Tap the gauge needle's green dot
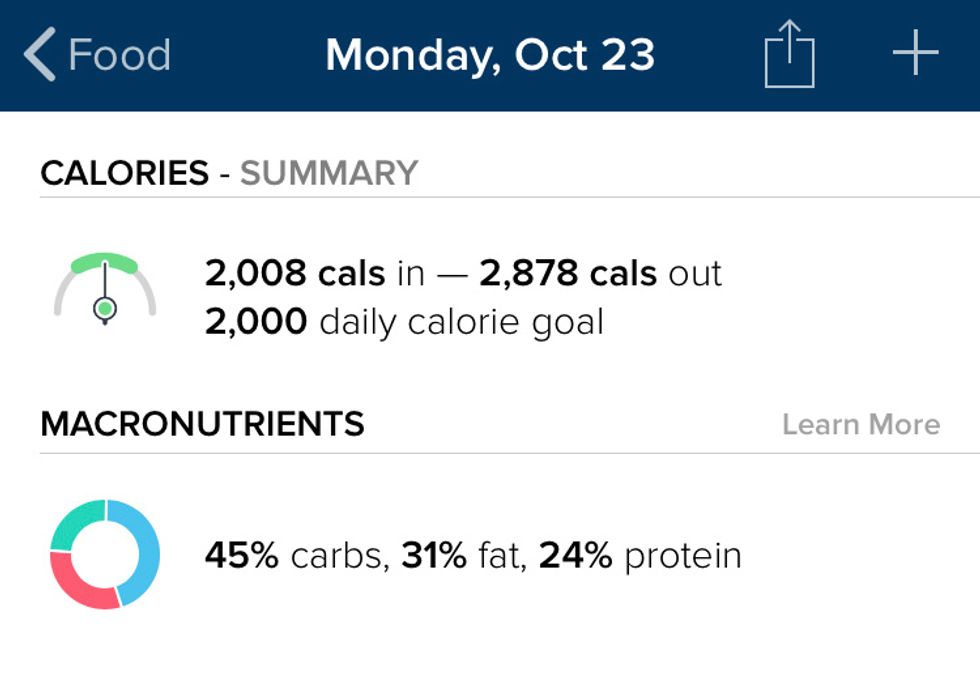 click(x=105, y=309)
